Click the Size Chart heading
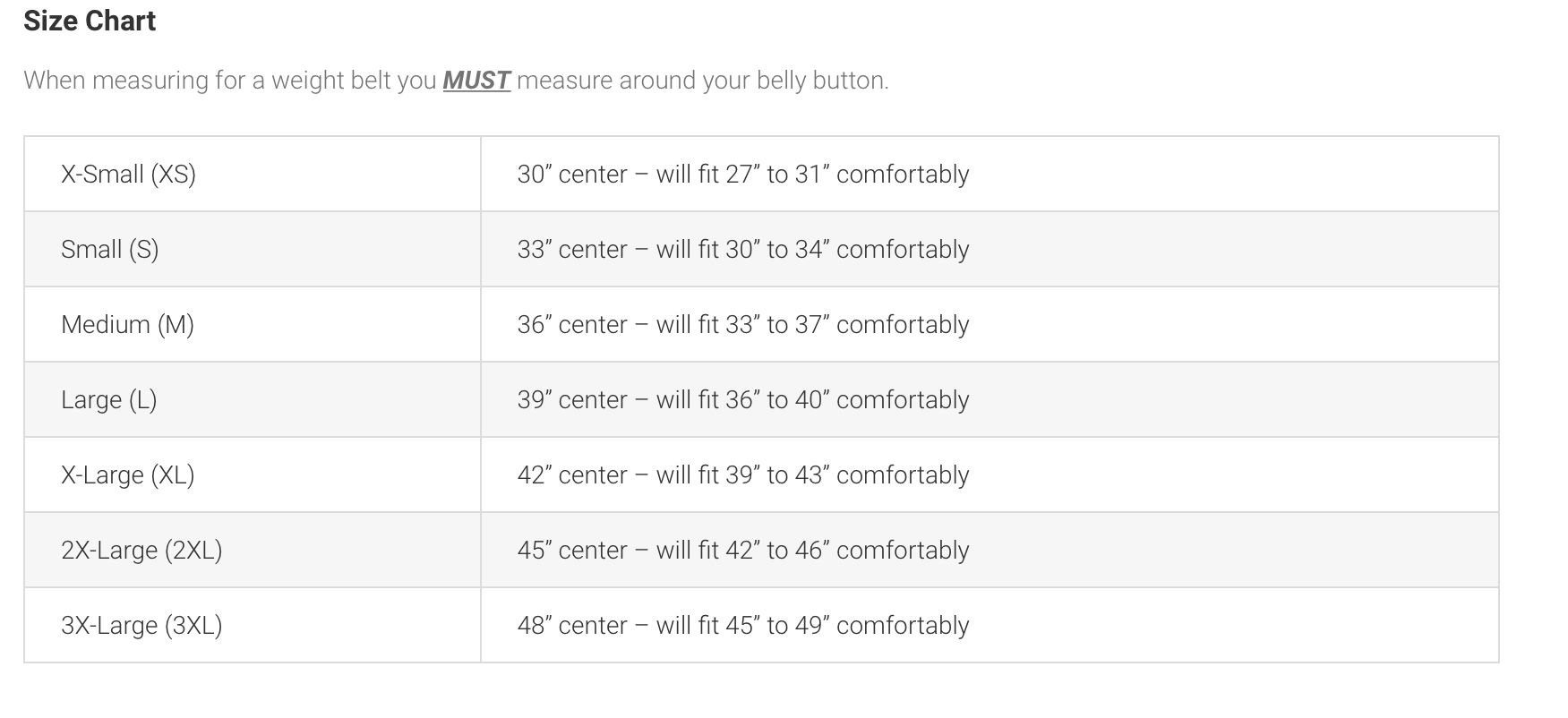1568x718 pixels. (90, 21)
